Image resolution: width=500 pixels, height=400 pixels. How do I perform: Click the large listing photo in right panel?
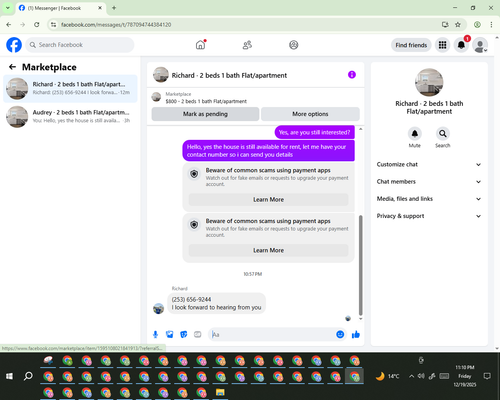coord(429,82)
